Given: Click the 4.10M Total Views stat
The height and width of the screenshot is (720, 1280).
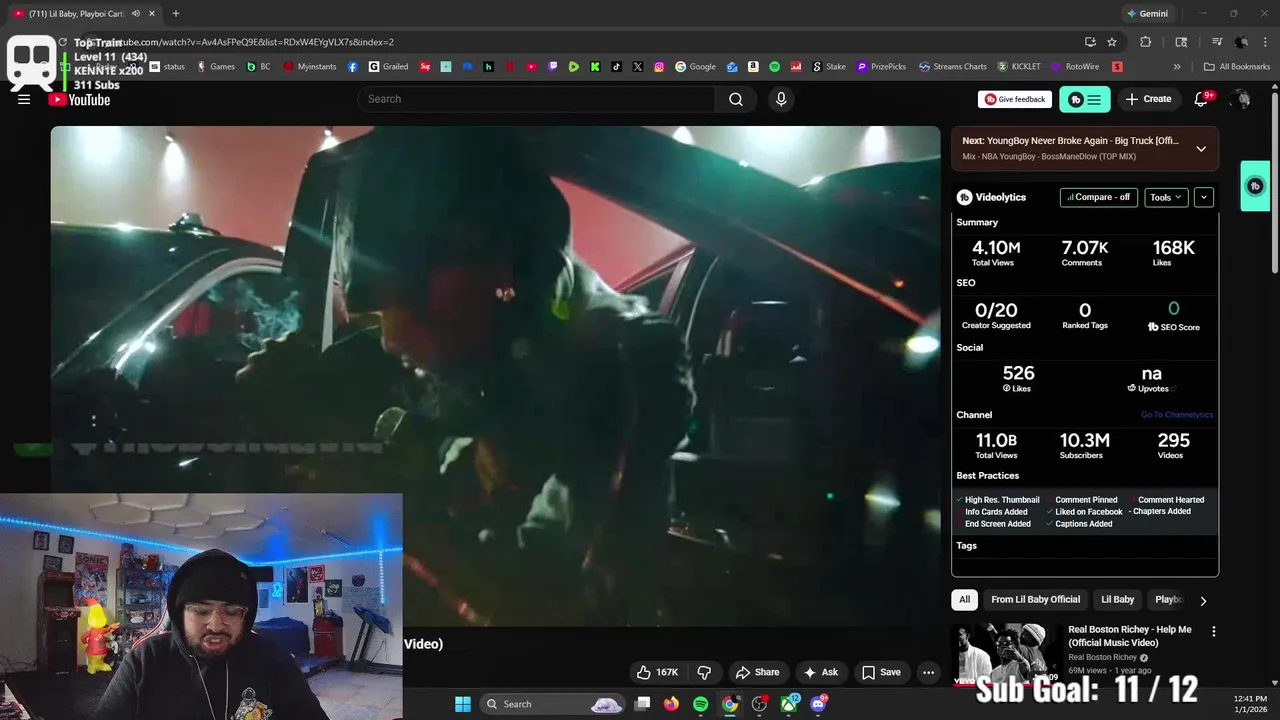Looking at the screenshot, I should tap(995, 253).
